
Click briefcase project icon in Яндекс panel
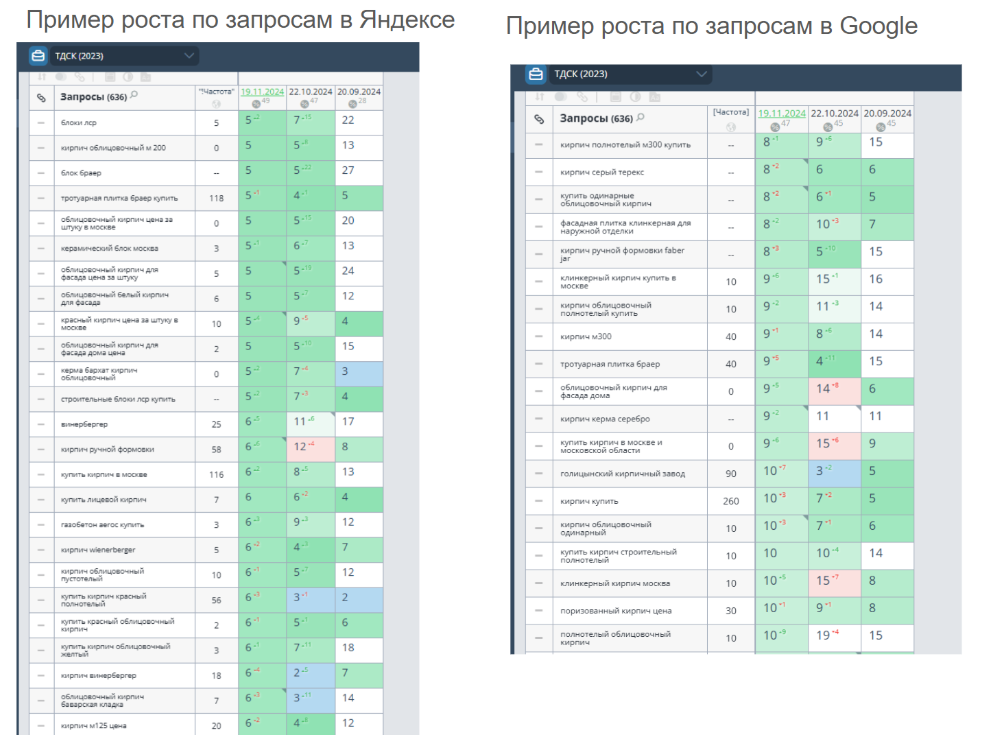point(38,56)
